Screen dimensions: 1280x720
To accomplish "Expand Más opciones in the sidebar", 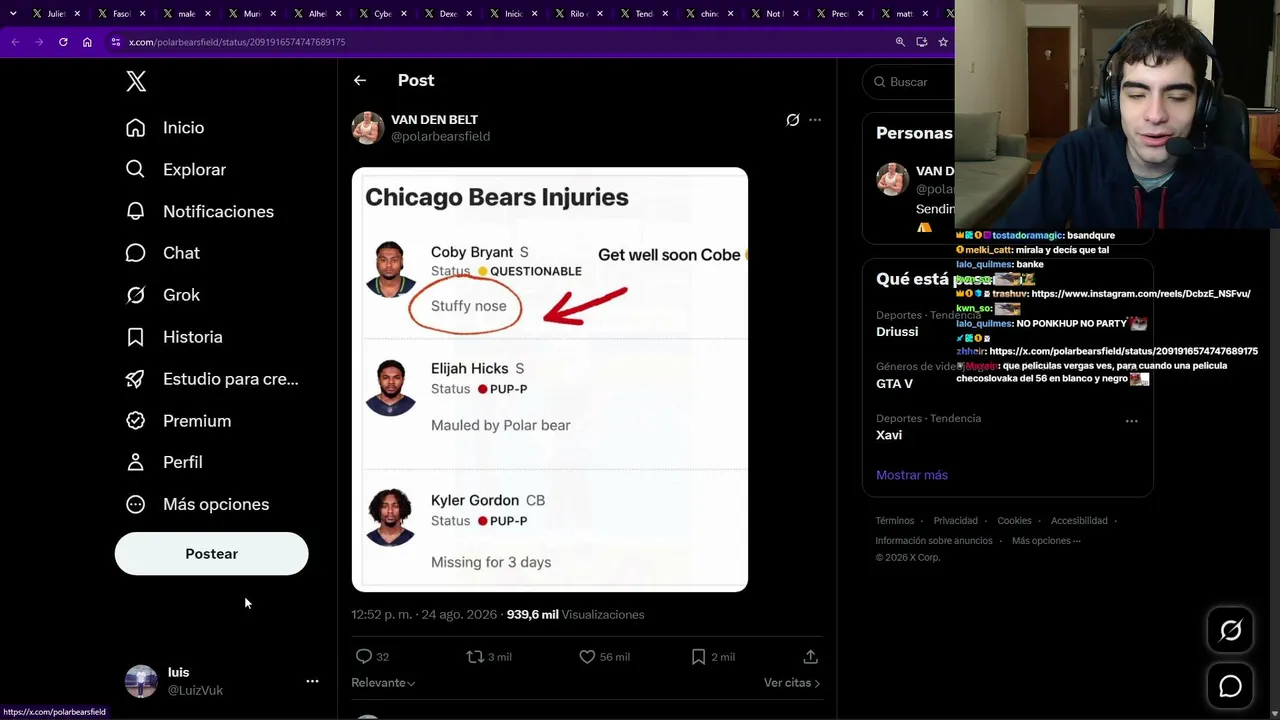I will pyautogui.click(x=197, y=505).
